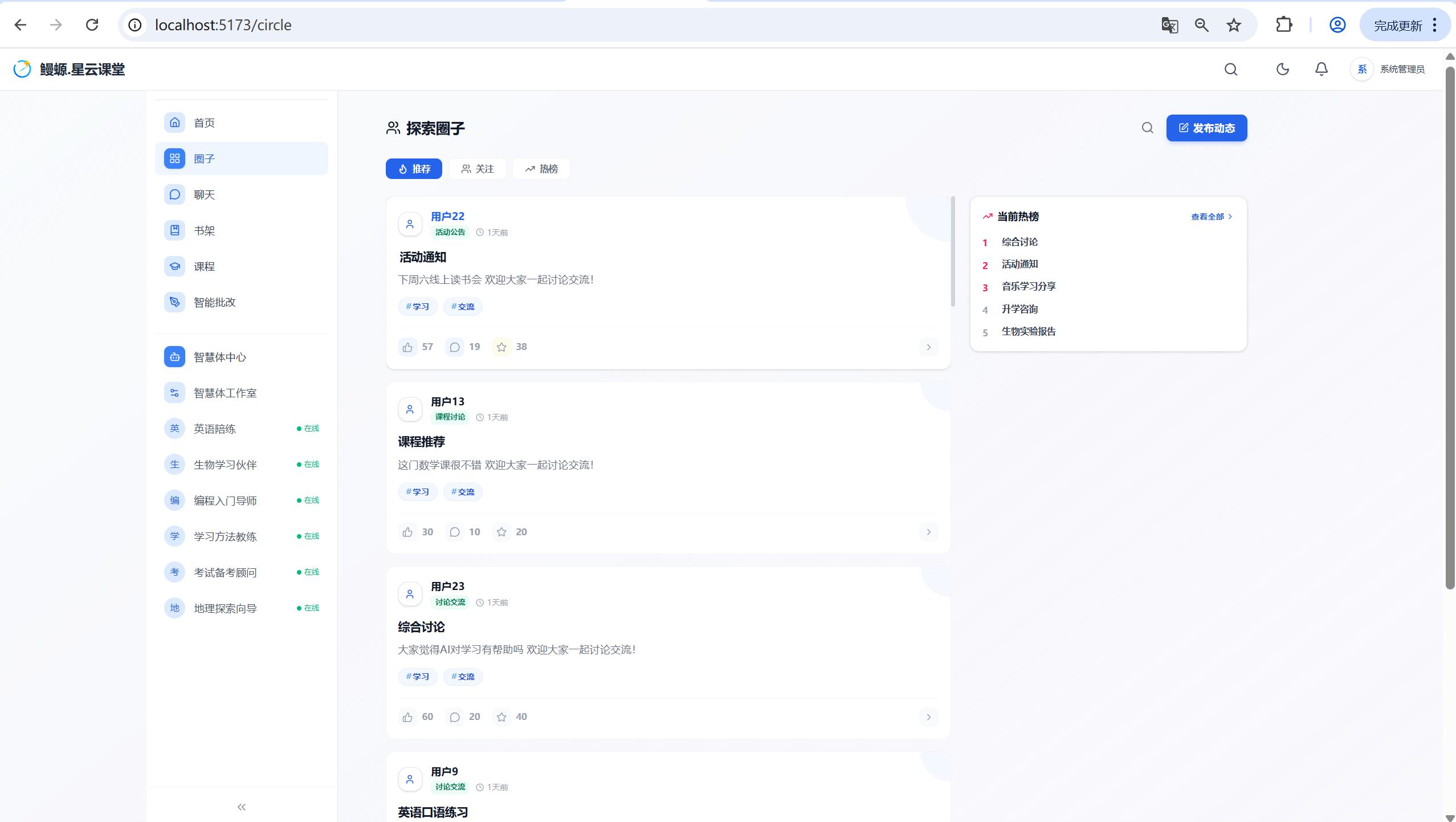Open notifications bell icon
1456x822 pixels.
(1322, 70)
